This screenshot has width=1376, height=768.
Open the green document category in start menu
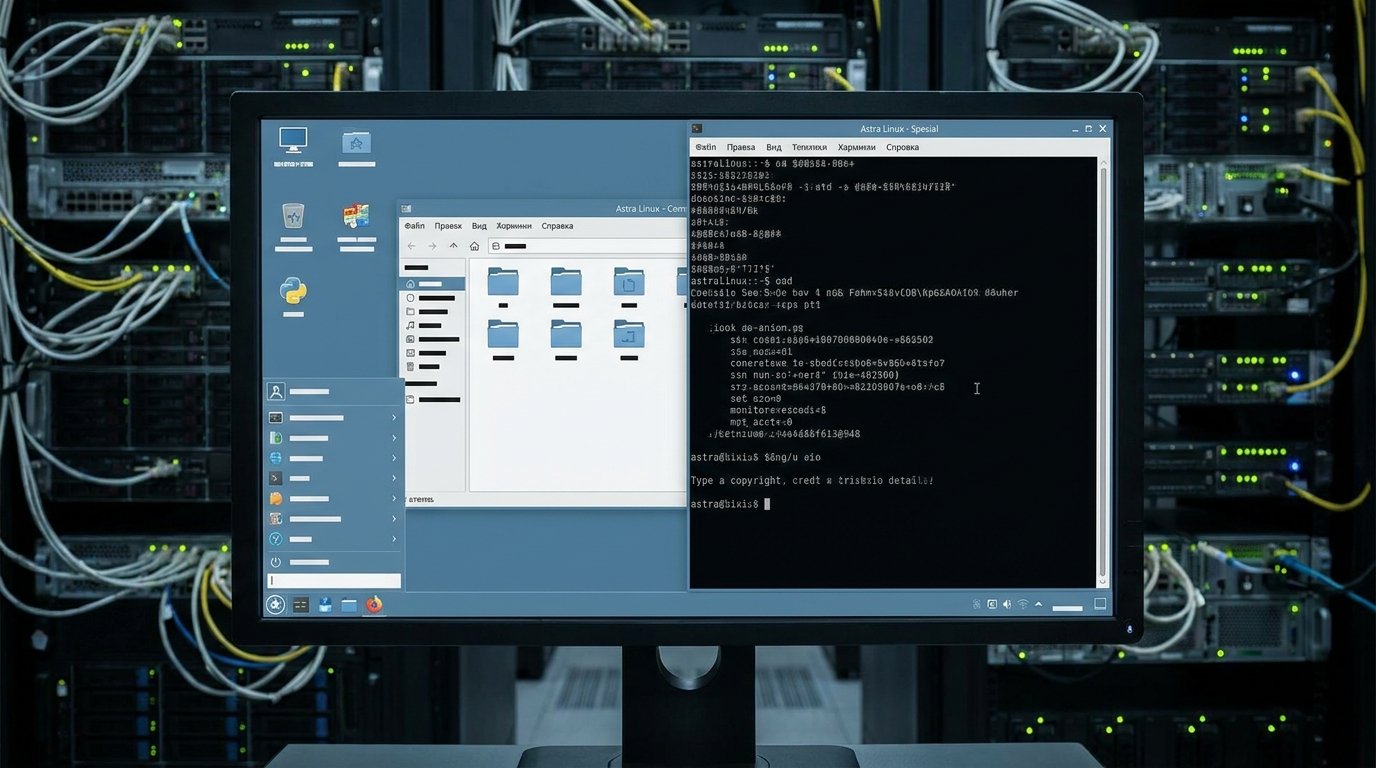[276, 438]
